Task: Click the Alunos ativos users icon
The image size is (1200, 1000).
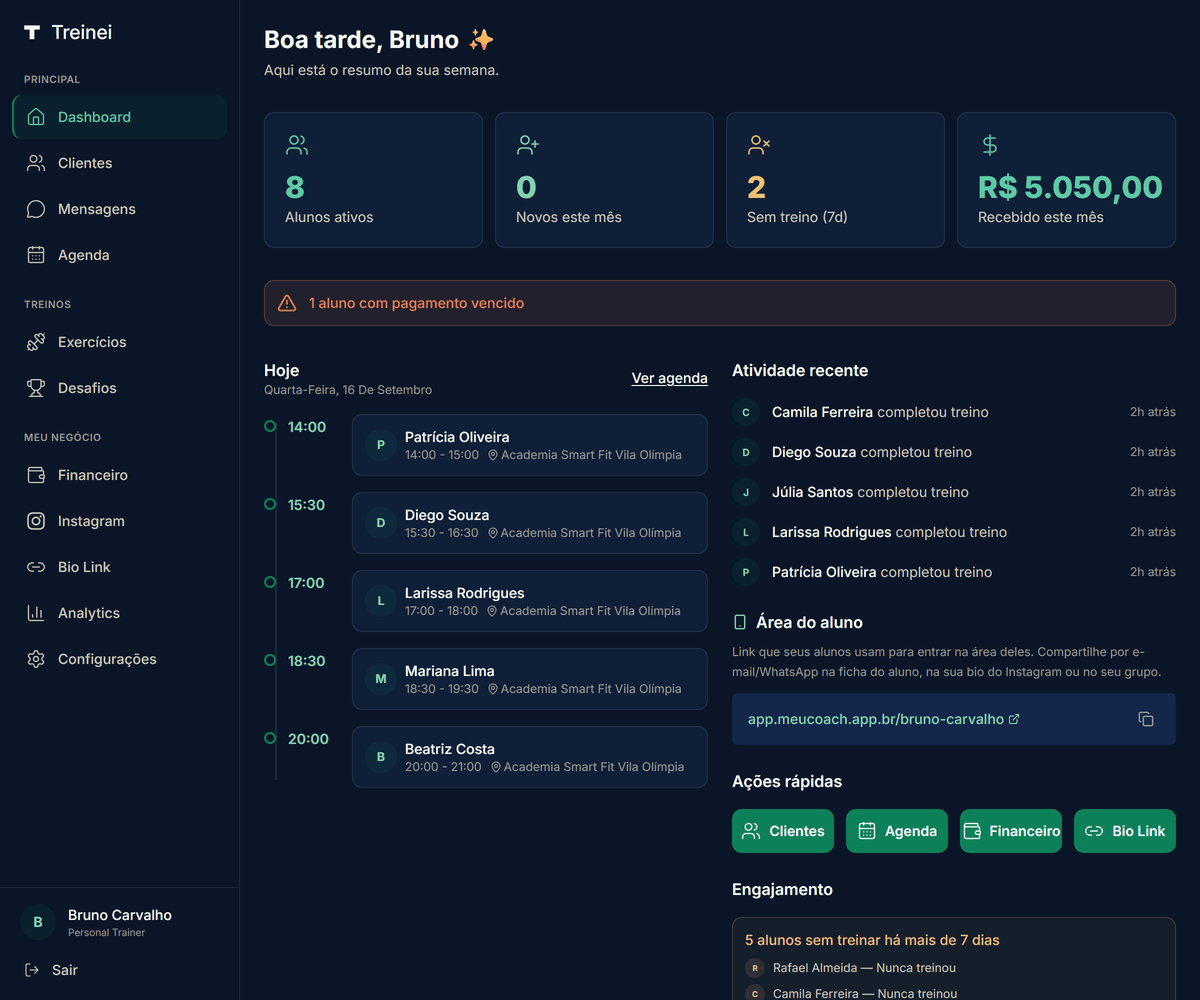Action: (x=297, y=145)
